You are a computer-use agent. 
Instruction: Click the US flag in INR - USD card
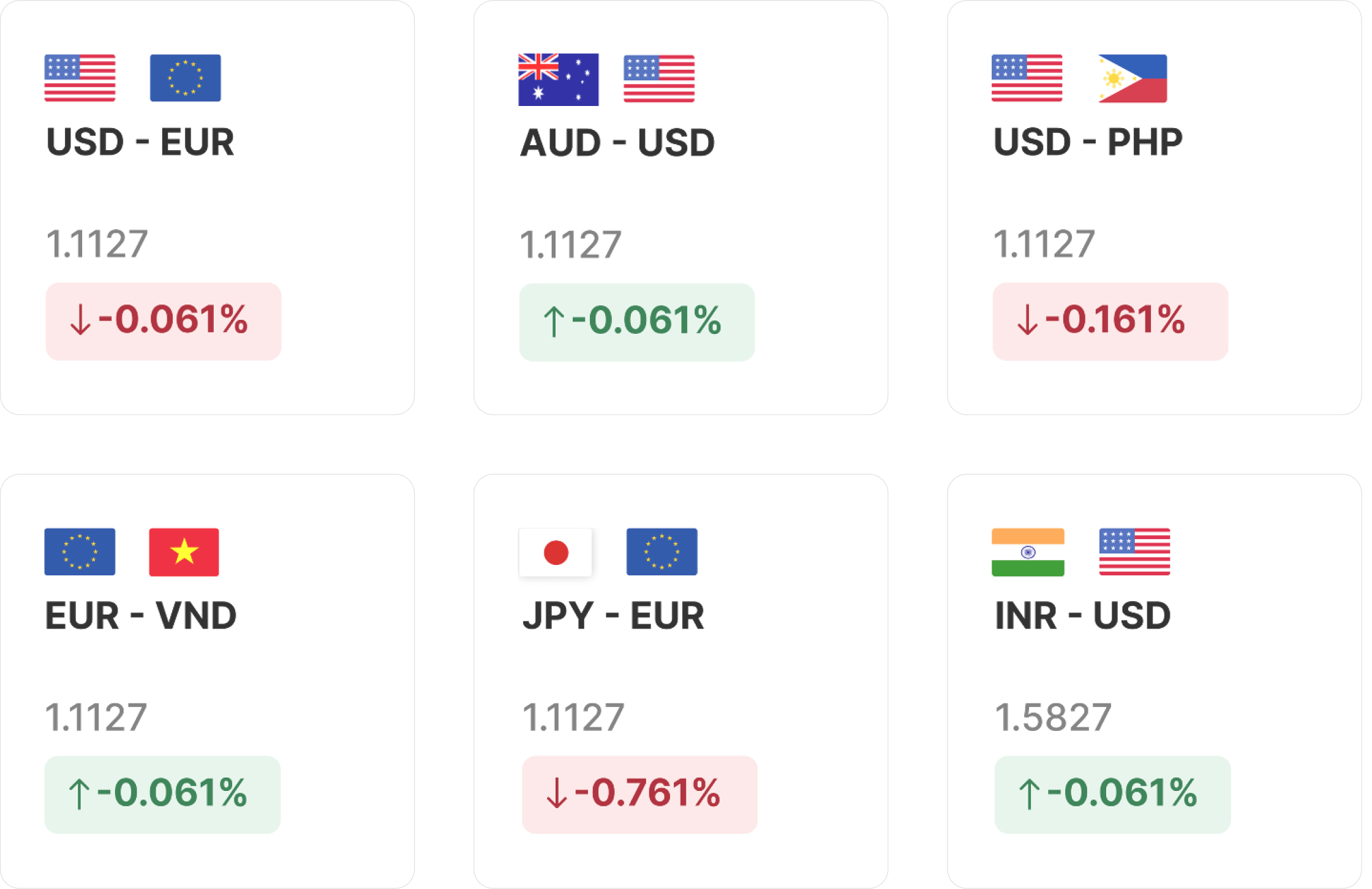click(x=1134, y=552)
